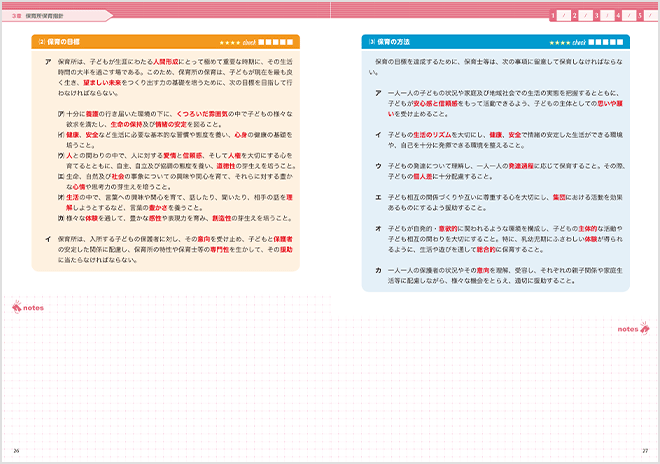Click the red keyword 道徳性
660x464 pixels.
point(226,166)
